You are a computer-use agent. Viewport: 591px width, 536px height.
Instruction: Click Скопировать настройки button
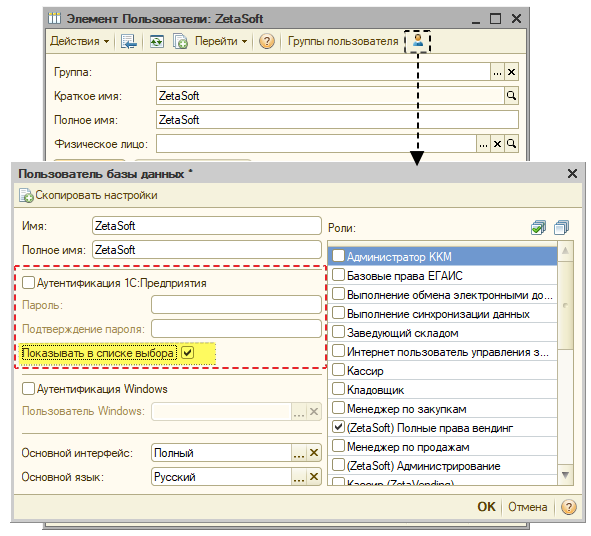click(88, 195)
